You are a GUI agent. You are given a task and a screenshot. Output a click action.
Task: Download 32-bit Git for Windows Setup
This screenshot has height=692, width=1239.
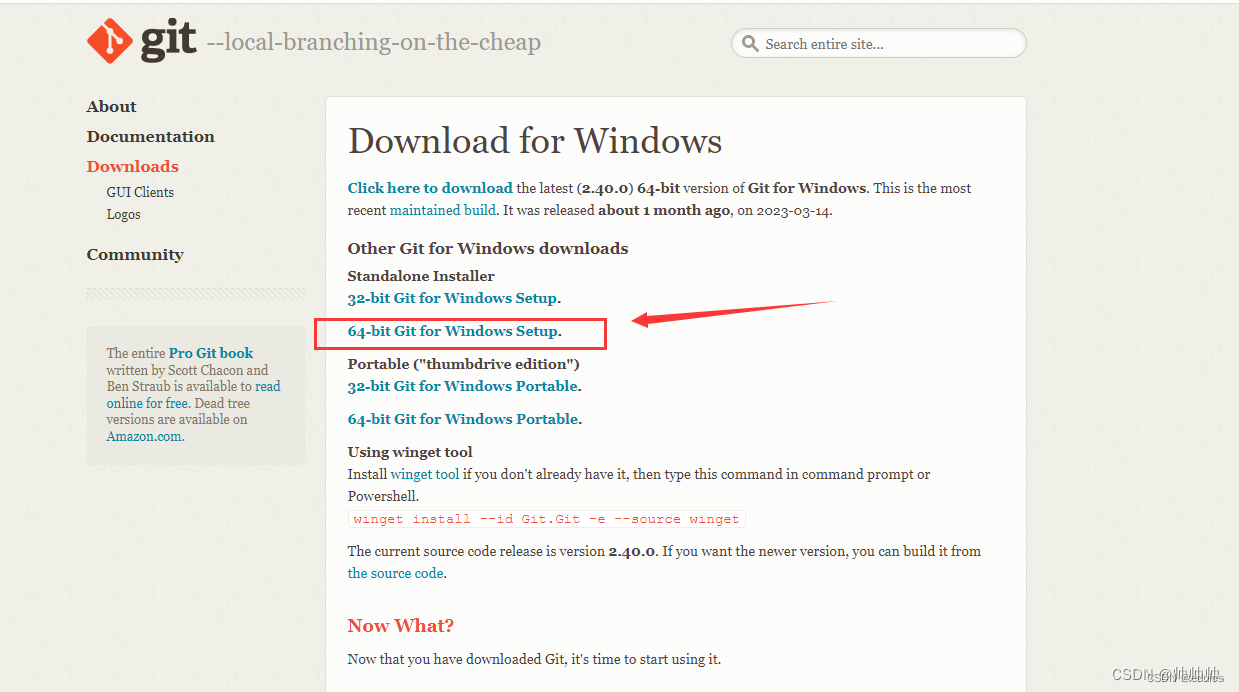pos(453,298)
